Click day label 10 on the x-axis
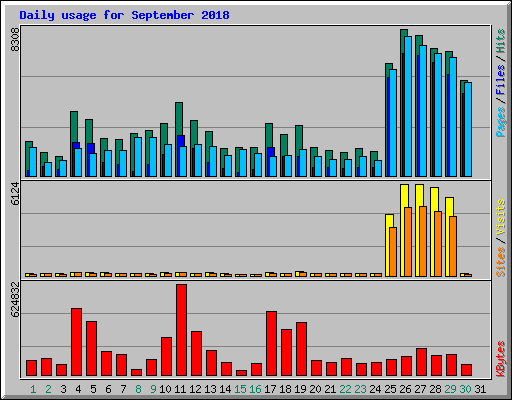The image size is (512, 400). click(x=165, y=389)
